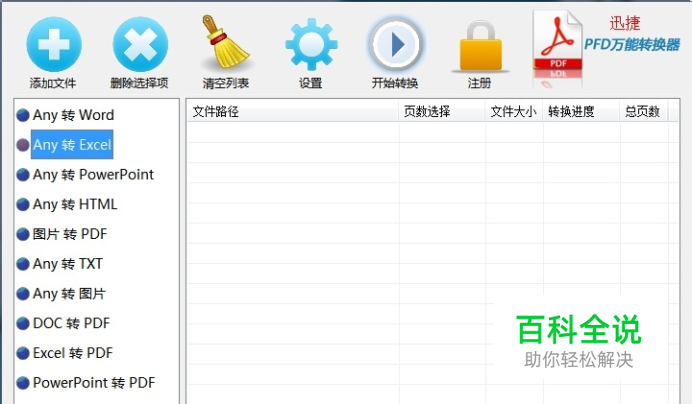
Task: Click the 总页数 column header
Action: [644, 111]
